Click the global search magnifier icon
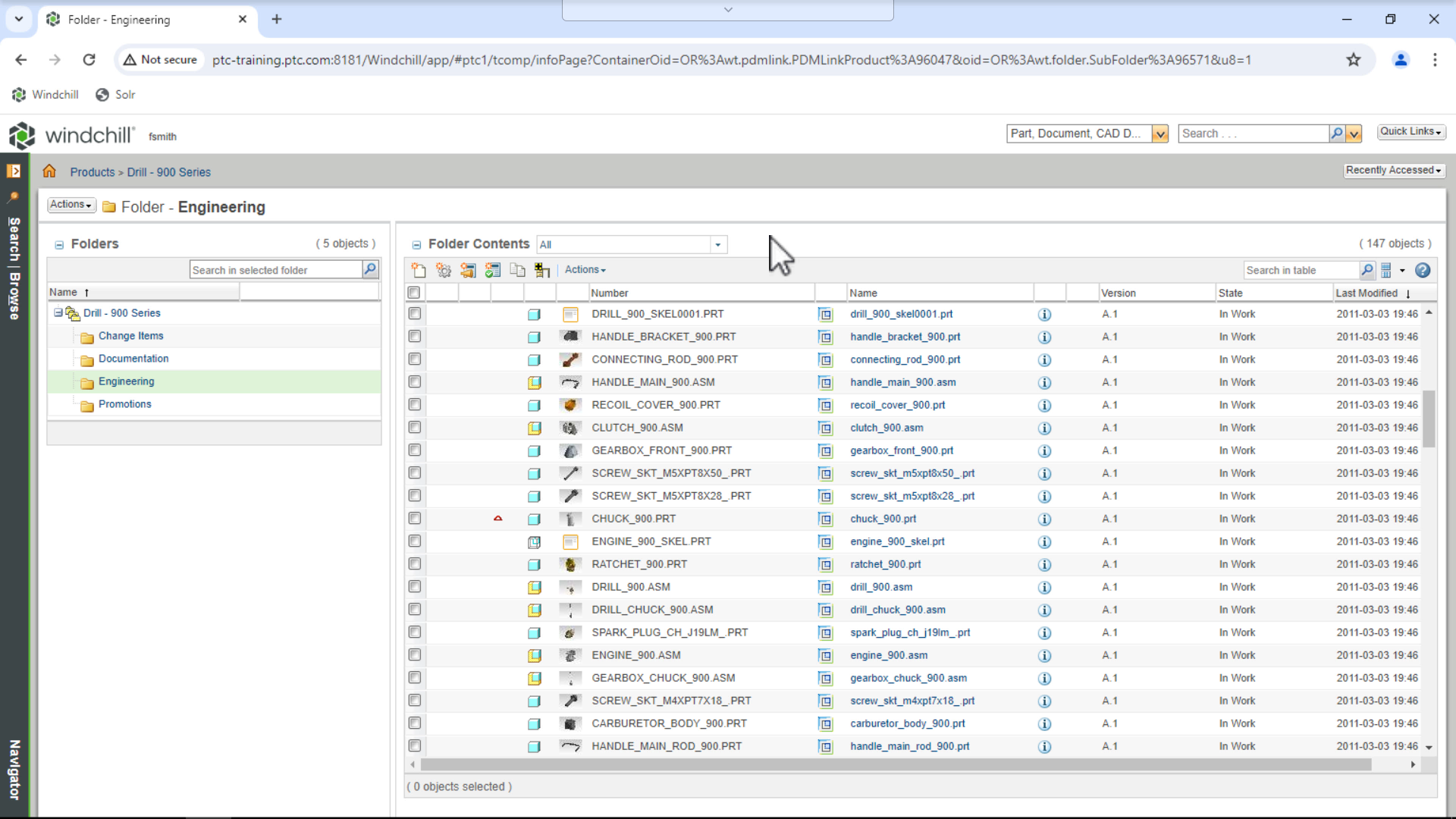1456x819 pixels. tap(1336, 133)
